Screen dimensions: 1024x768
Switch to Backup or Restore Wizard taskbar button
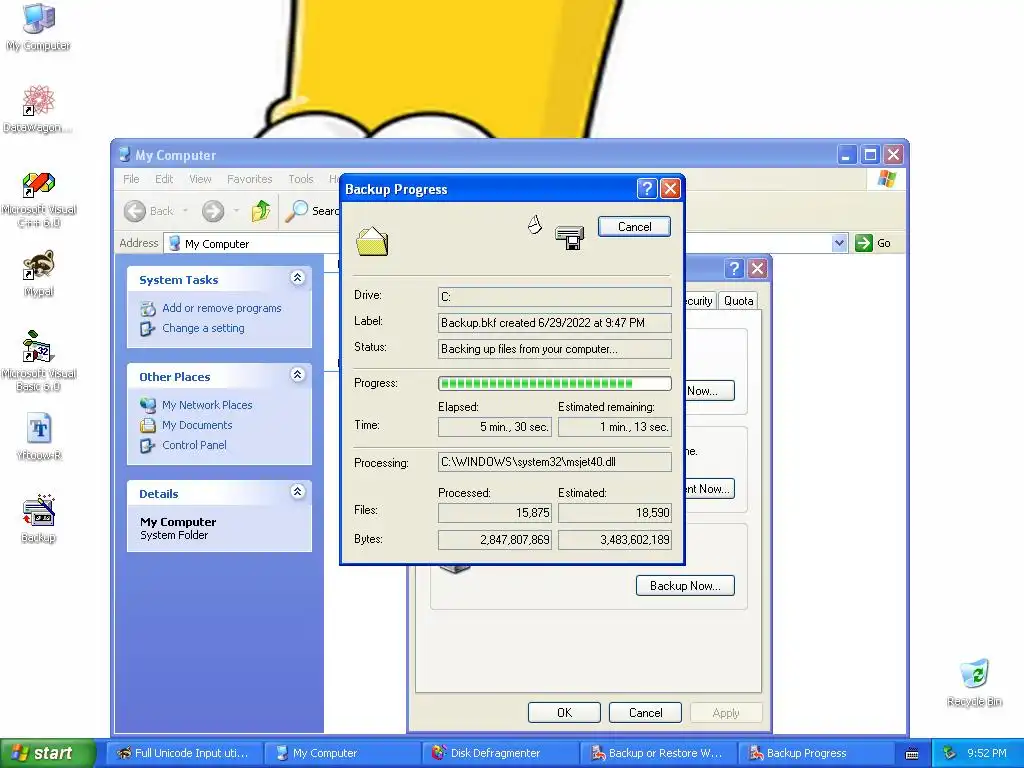tap(658, 753)
